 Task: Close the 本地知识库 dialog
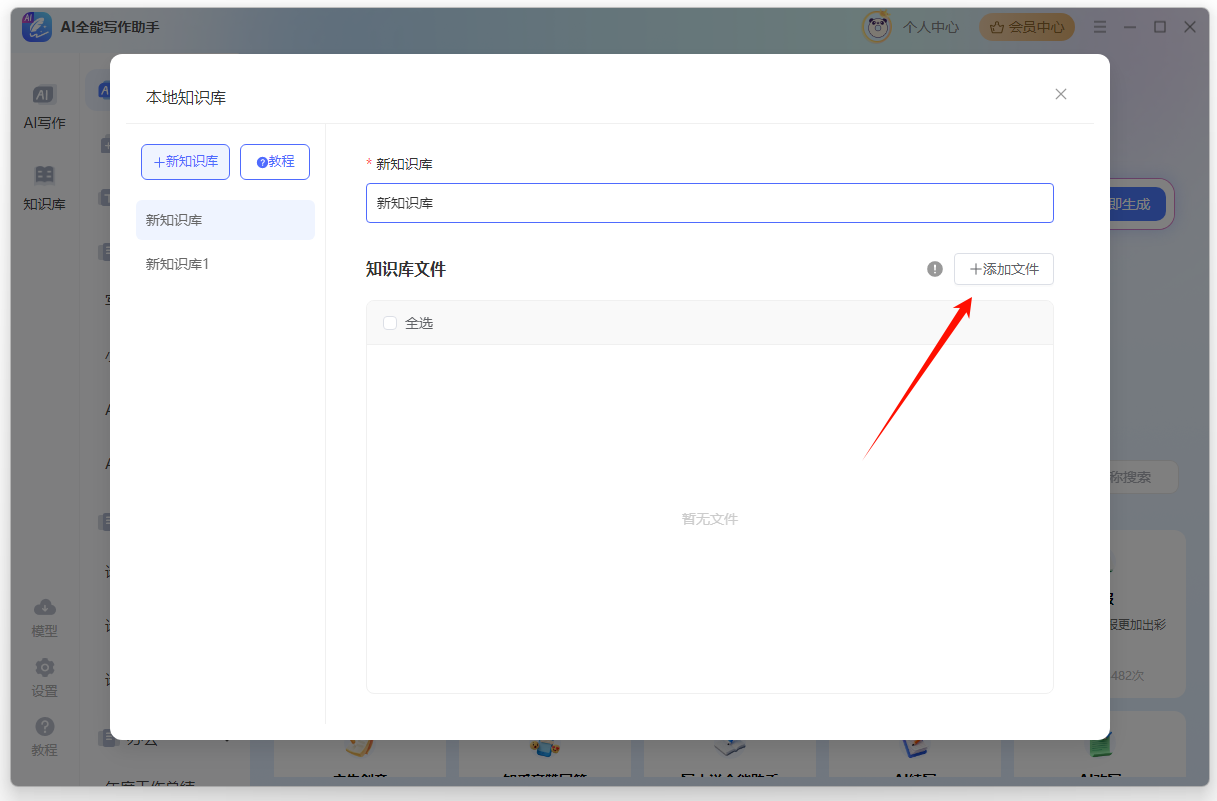pyautogui.click(x=1061, y=94)
